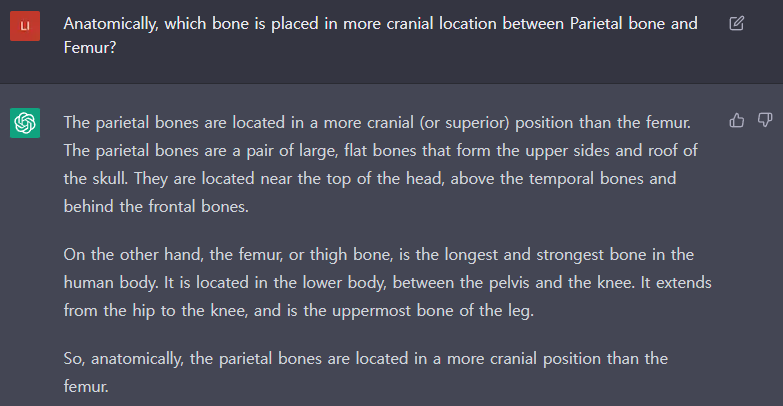Click the final word 'femur.' of the response

(86, 387)
